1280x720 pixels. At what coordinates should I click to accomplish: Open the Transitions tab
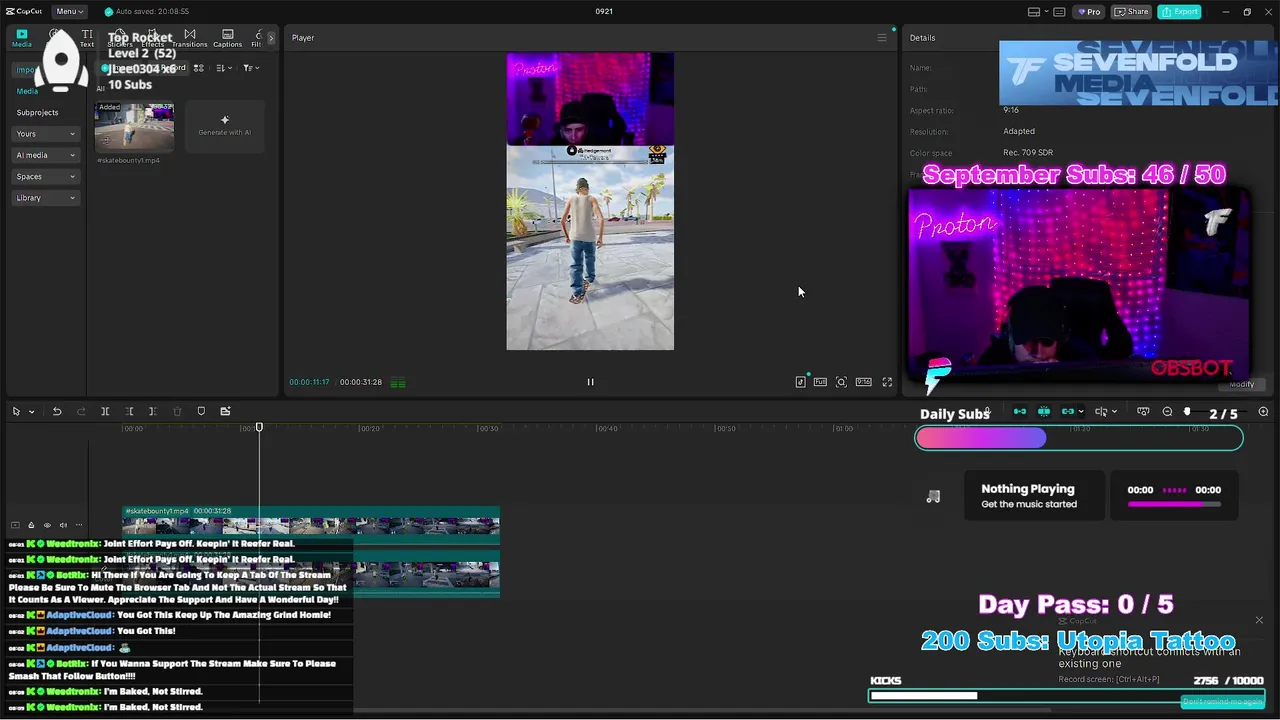tap(189, 38)
